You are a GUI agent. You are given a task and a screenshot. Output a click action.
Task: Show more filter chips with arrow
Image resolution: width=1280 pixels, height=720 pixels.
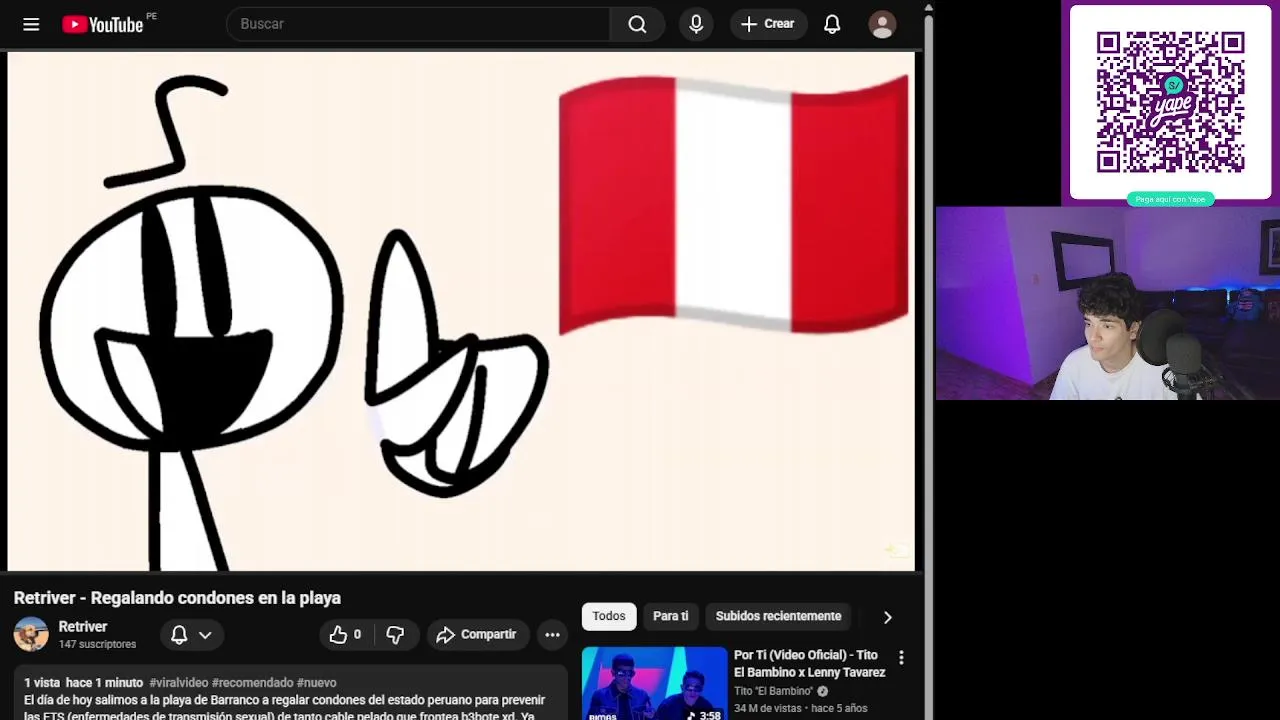point(887,617)
